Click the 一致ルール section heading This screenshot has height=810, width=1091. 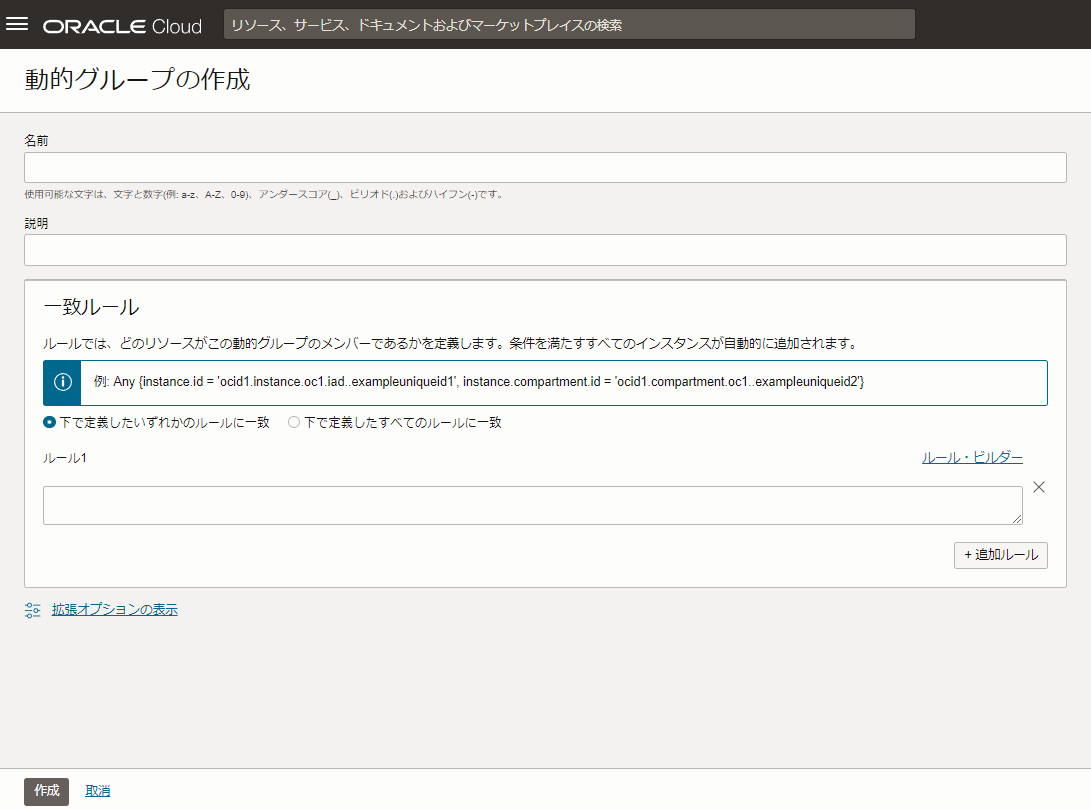[x=91, y=307]
